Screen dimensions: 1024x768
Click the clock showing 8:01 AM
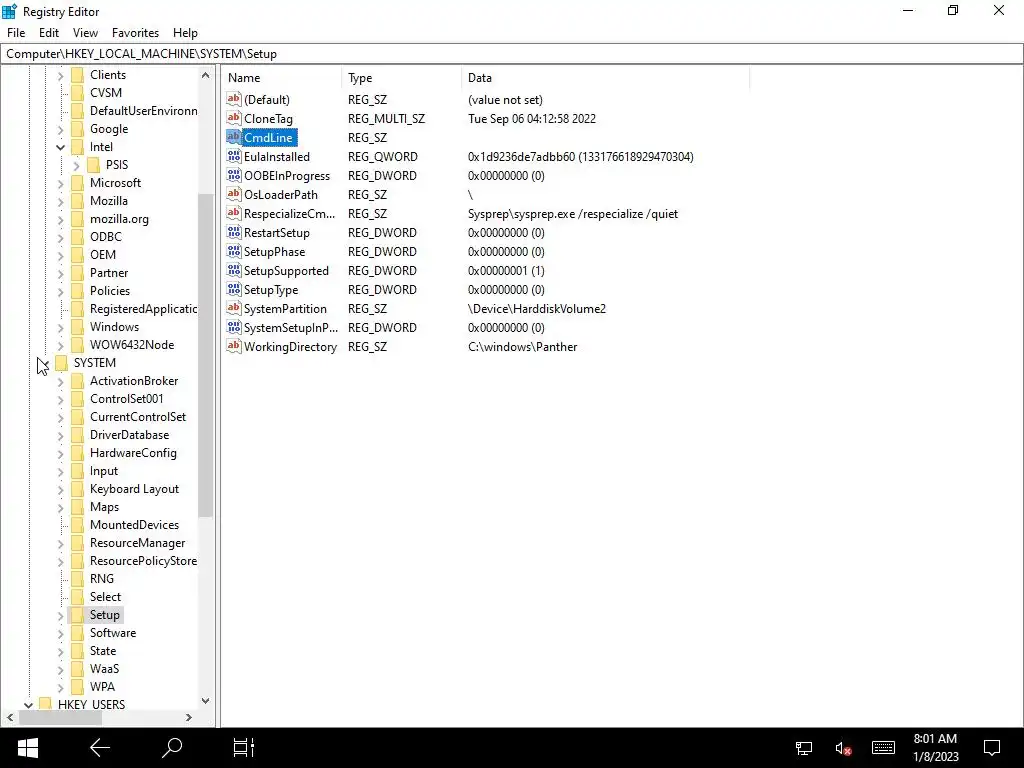pos(935,739)
